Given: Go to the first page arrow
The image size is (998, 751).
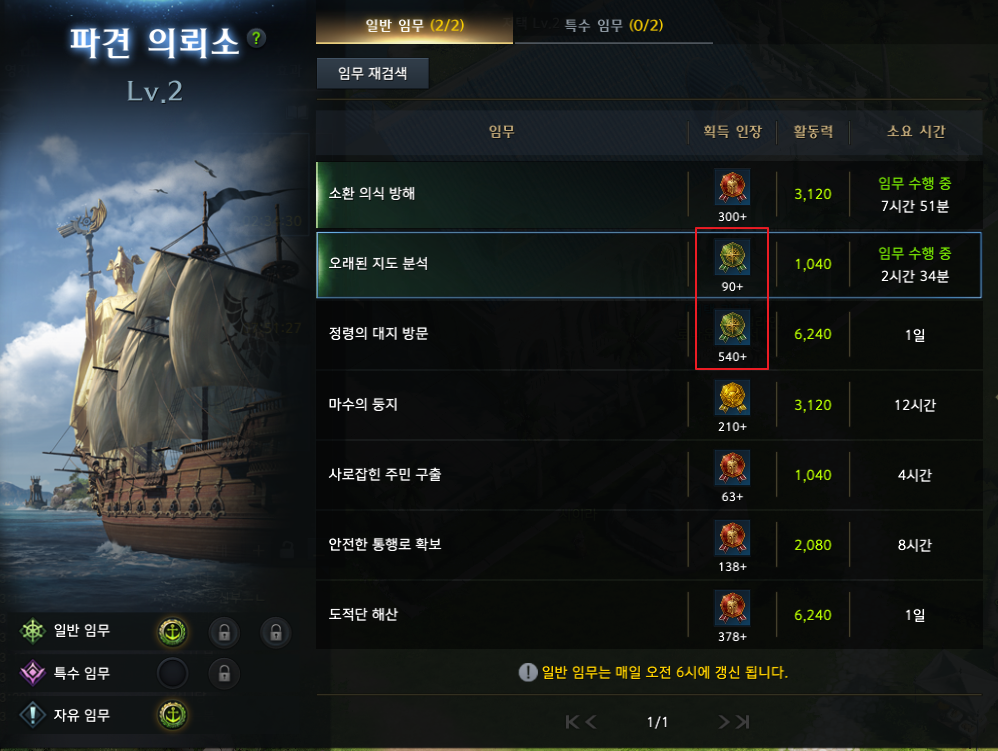Looking at the screenshot, I should point(572,722).
